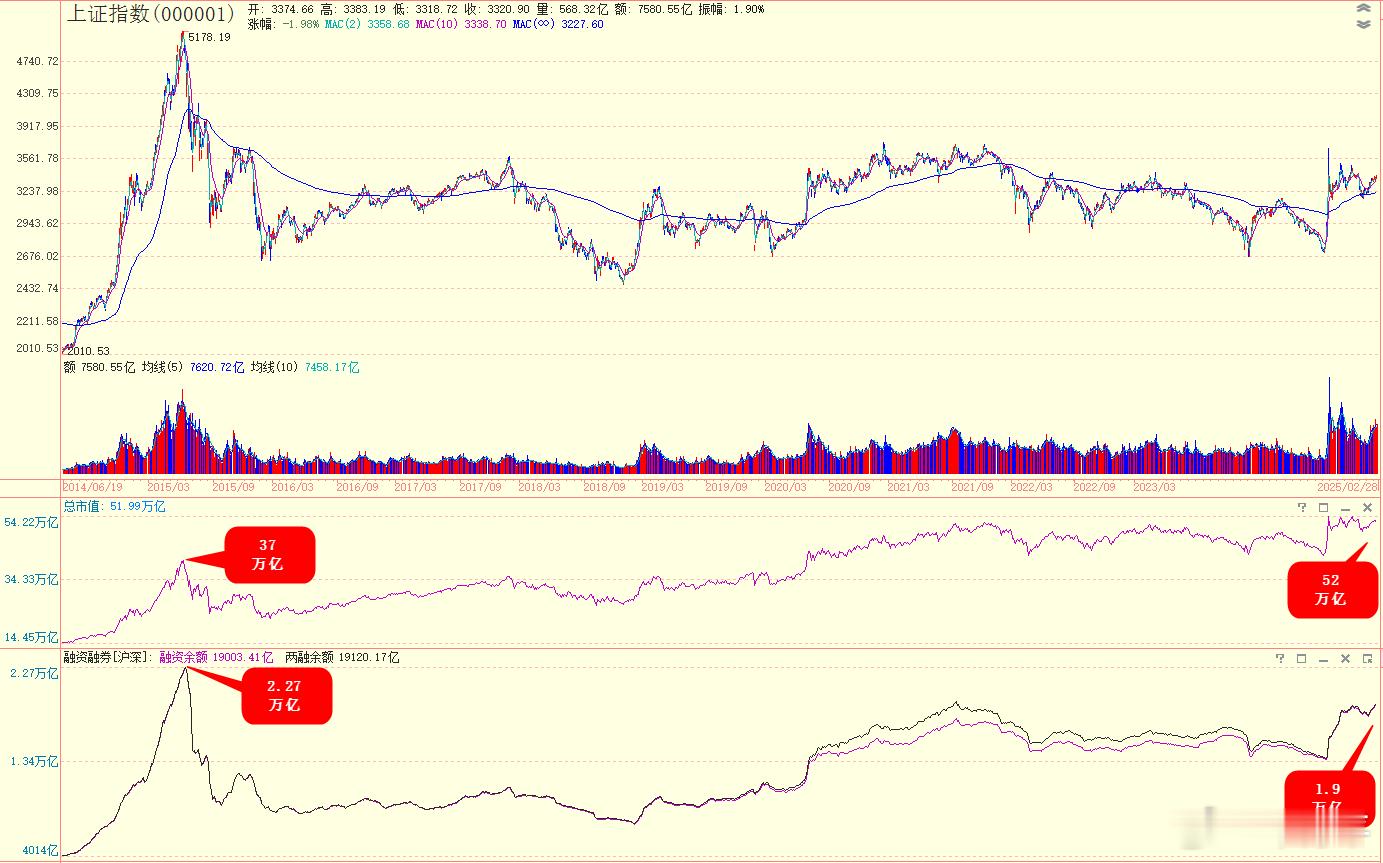The height and width of the screenshot is (863, 1383).
Task: Click the 开: 3374.66 open price
Action: 281,9
